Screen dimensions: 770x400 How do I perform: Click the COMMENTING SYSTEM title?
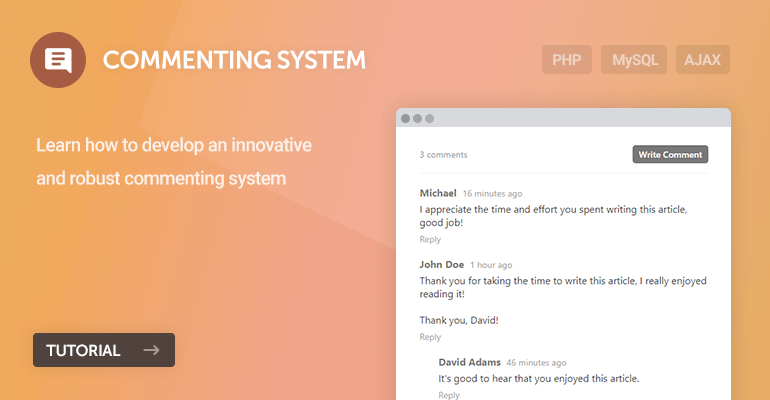click(x=234, y=60)
